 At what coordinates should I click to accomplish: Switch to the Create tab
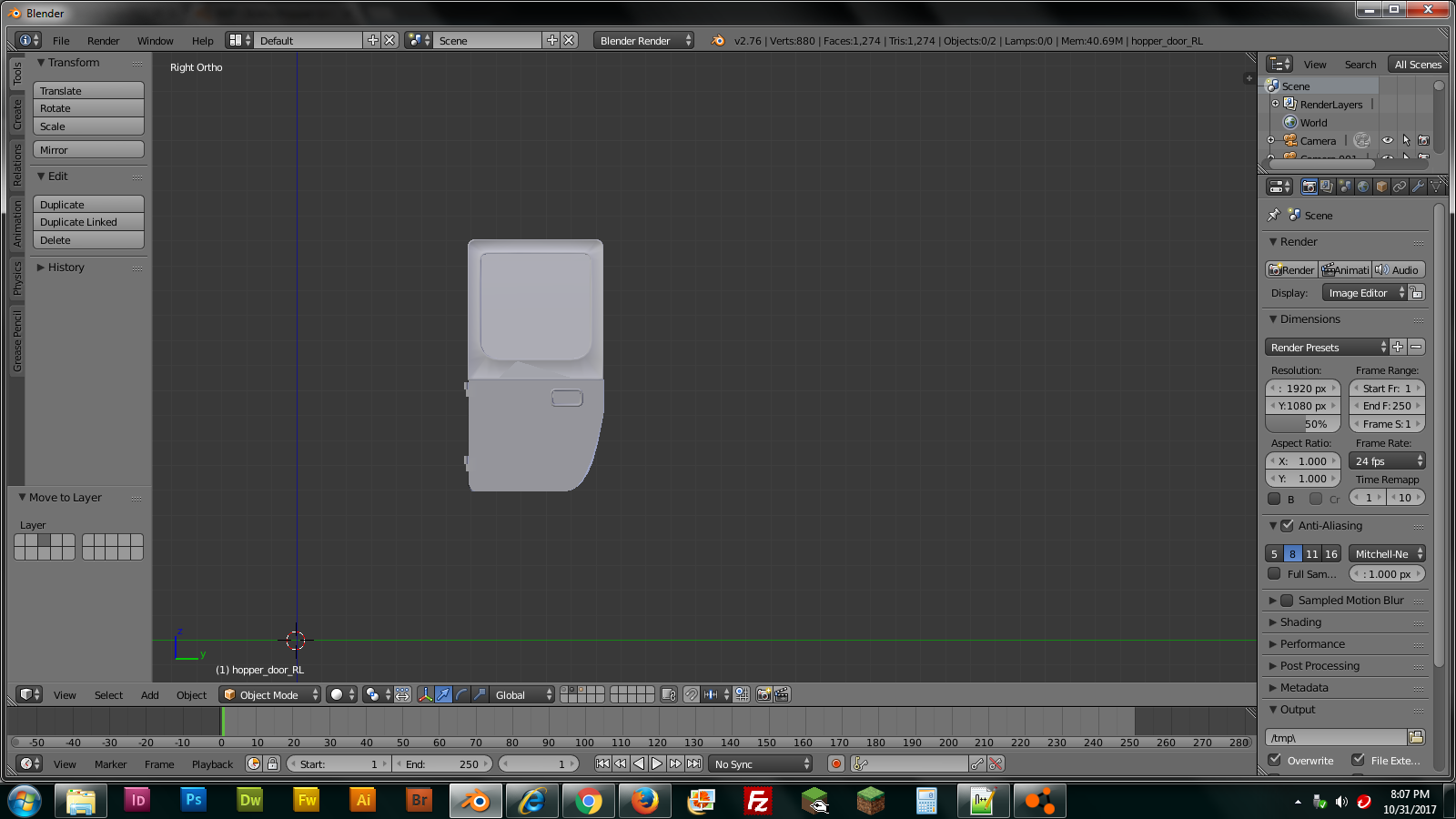(x=16, y=115)
